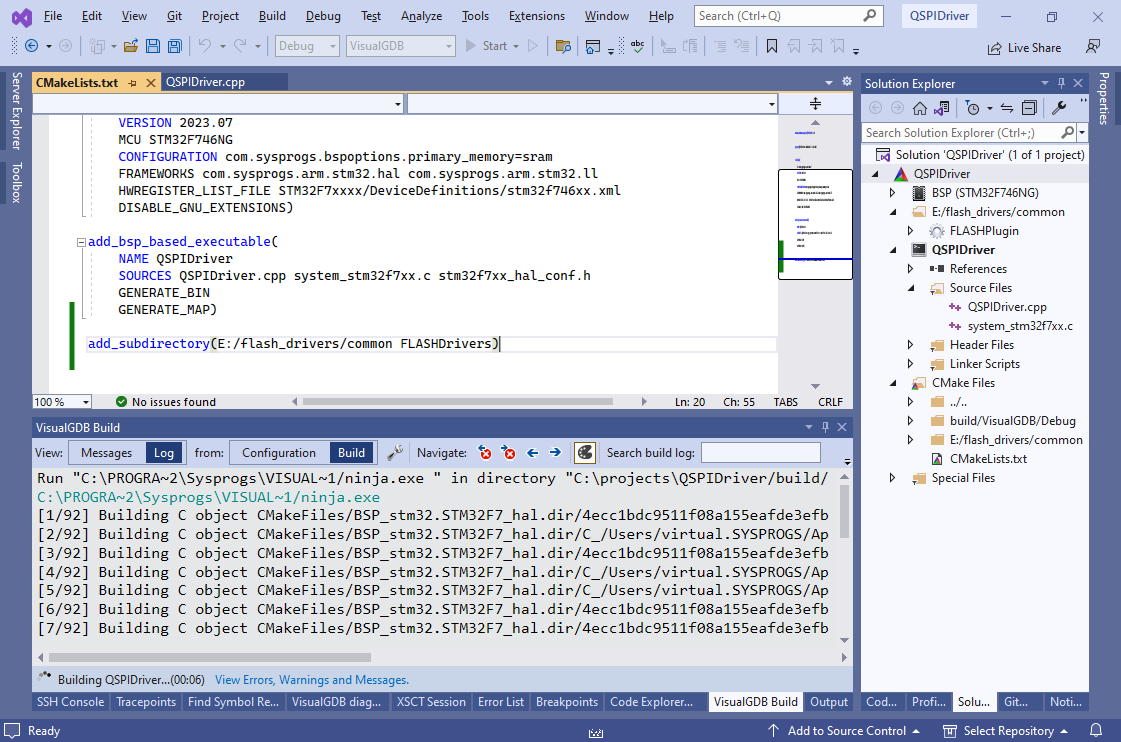Click the feedback person icon

(x=1092, y=46)
